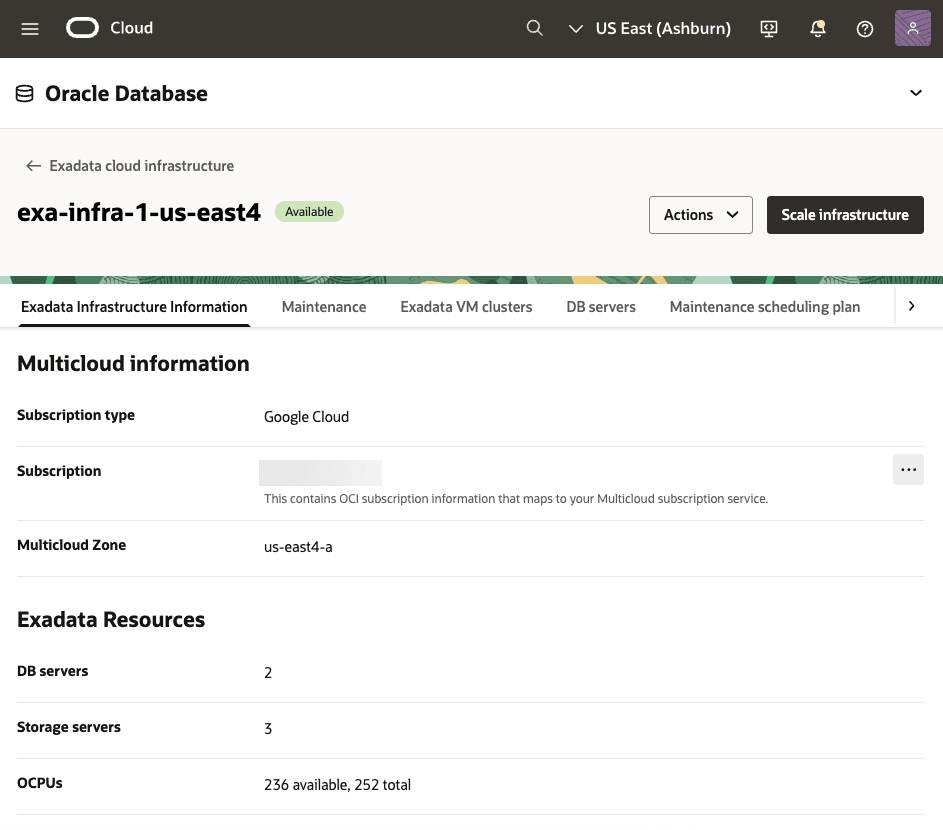943x830 pixels.
Task: Reveal more tabs with the right chevron
Action: (x=911, y=306)
